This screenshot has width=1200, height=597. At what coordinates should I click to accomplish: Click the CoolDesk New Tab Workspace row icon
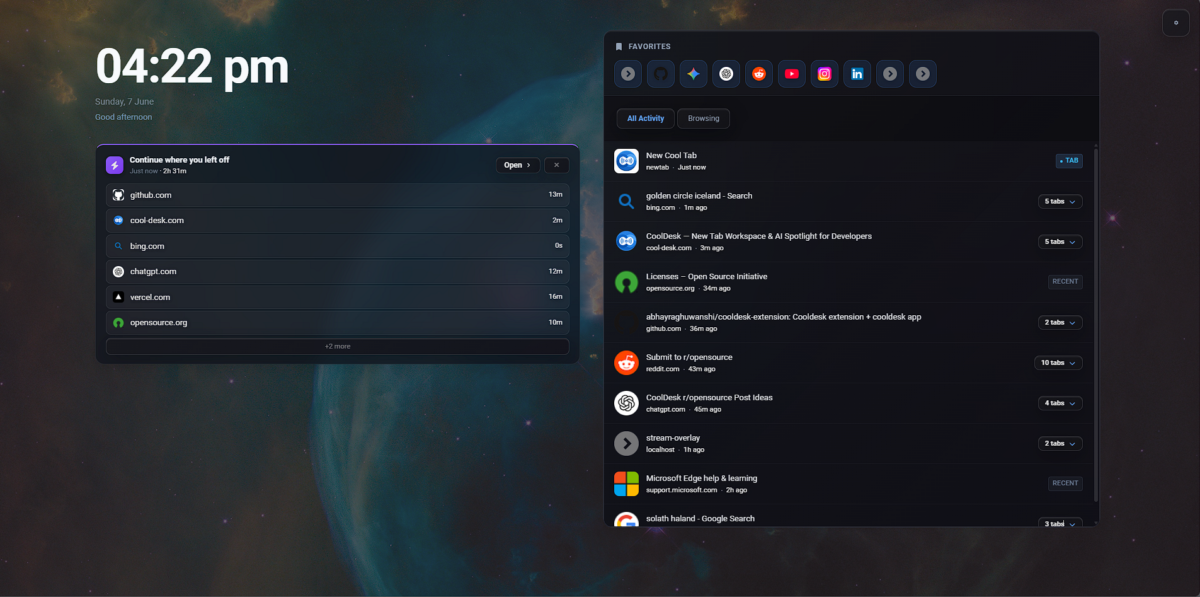coord(626,241)
